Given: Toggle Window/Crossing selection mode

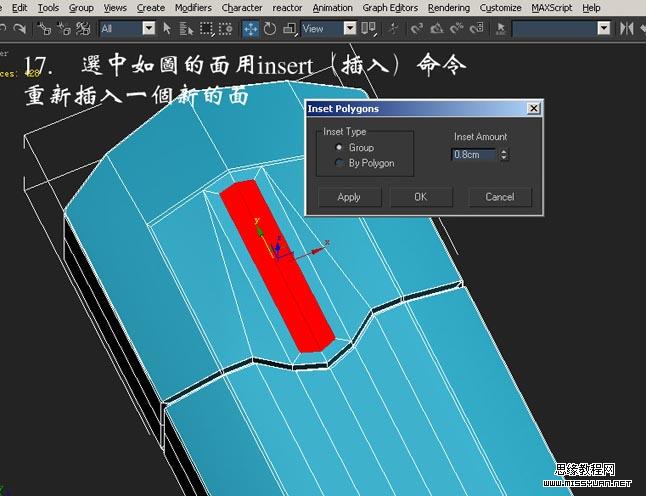Looking at the screenshot, I should click(x=225, y=28).
